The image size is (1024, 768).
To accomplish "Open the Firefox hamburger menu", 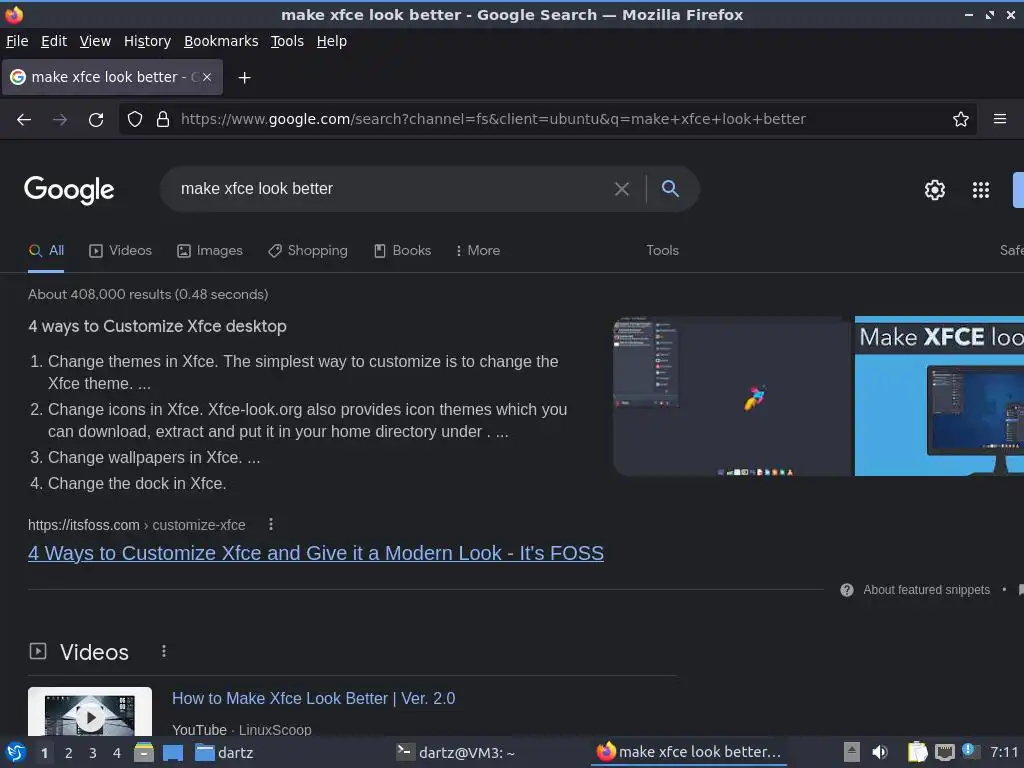I will point(1000,119).
